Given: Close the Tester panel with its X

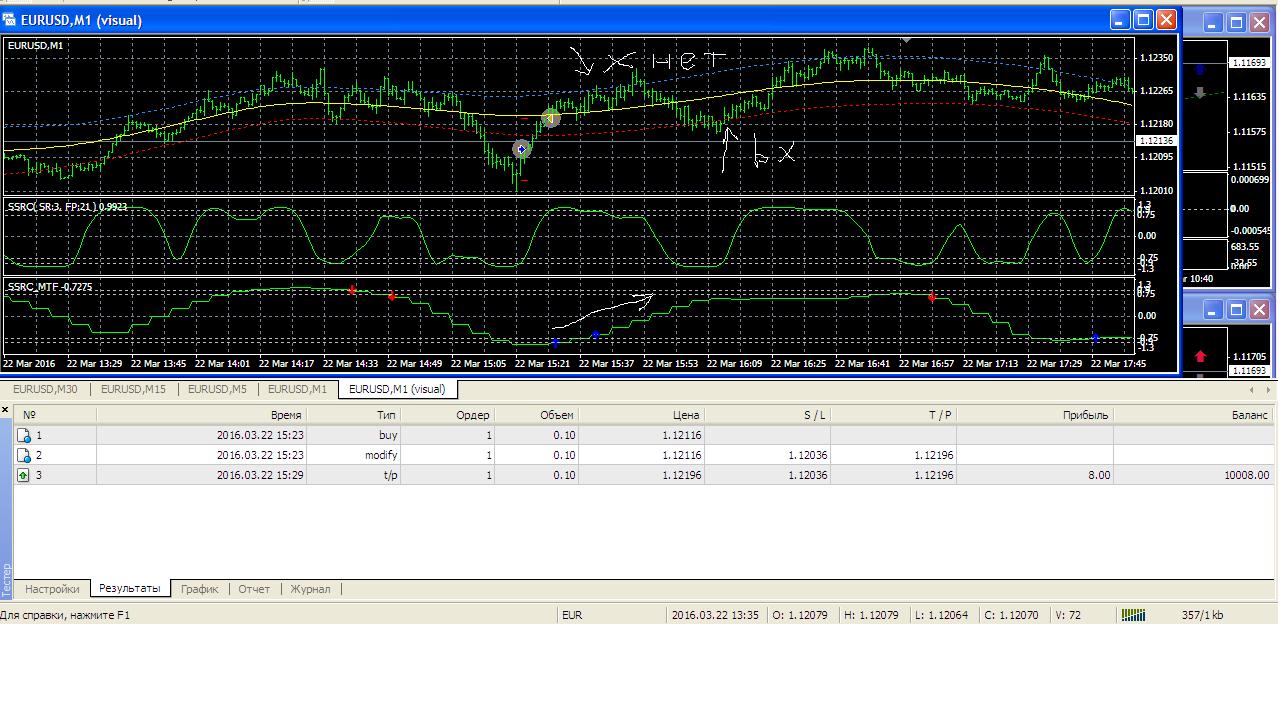Looking at the screenshot, I should point(5,410).
